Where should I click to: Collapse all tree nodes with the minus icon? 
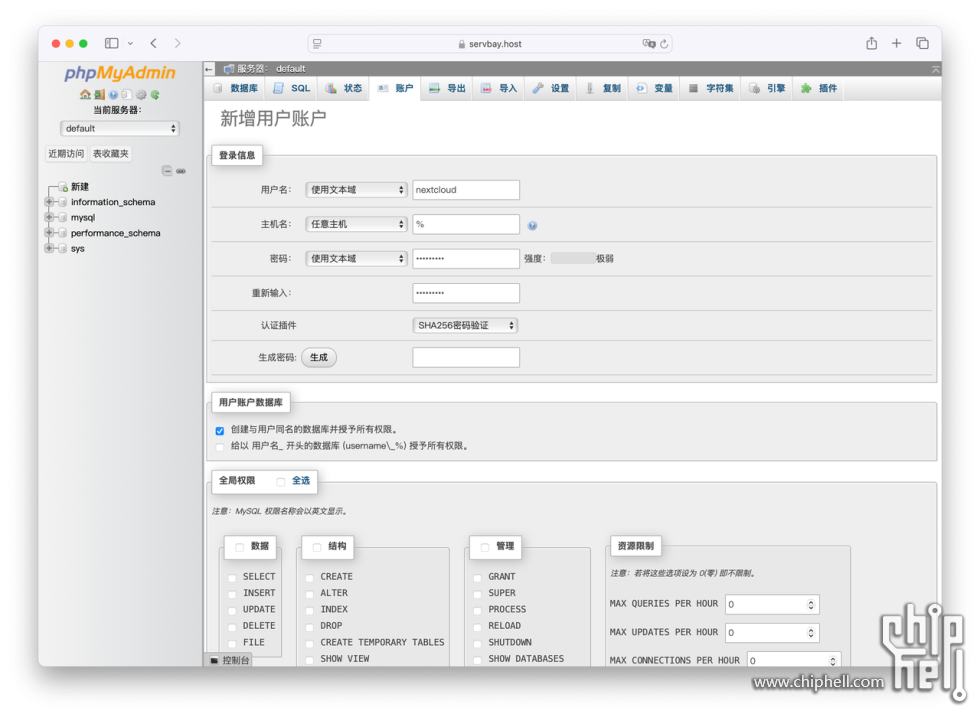(x=167, y=171)
